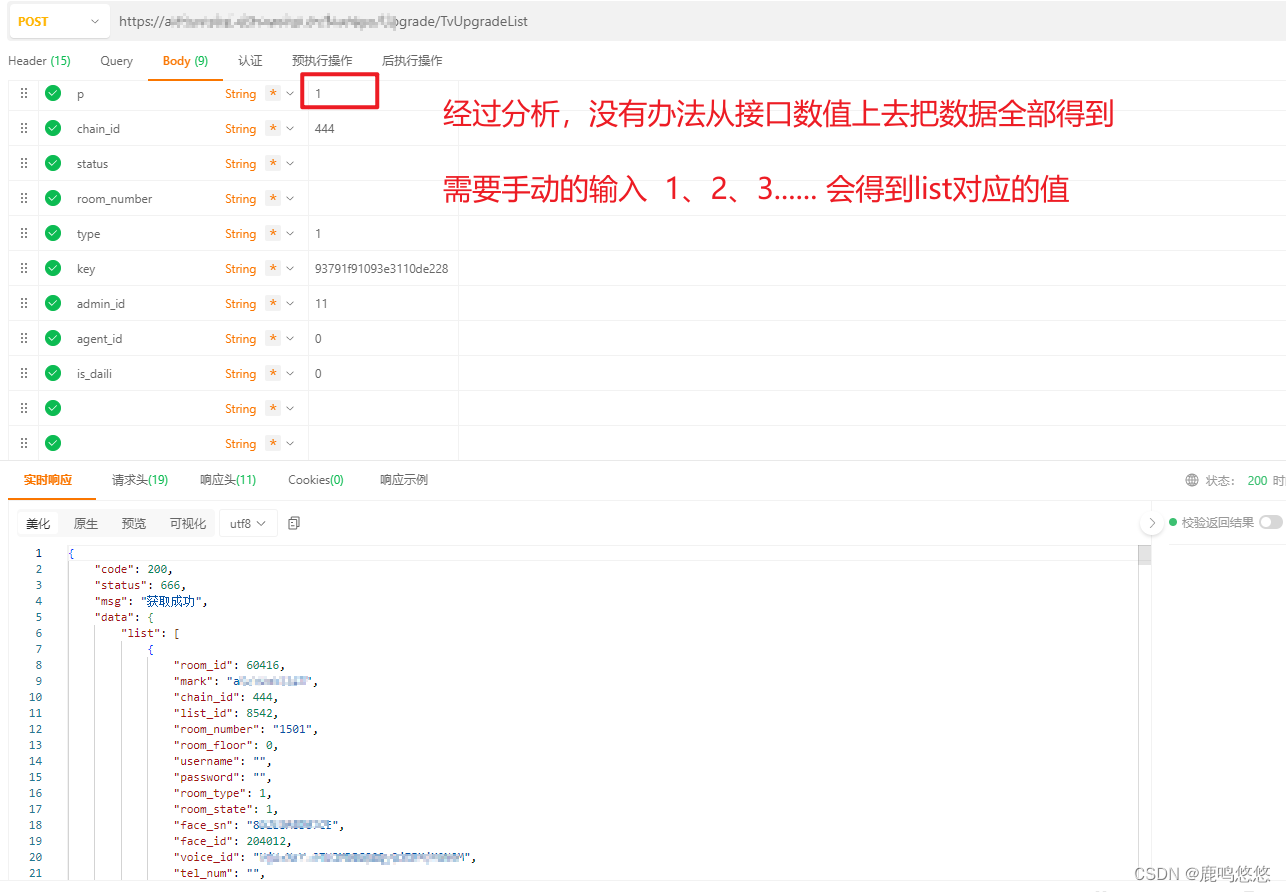1286x892 pixels.
Task: Grab the drag handle of key row
Action: [24, 268]
